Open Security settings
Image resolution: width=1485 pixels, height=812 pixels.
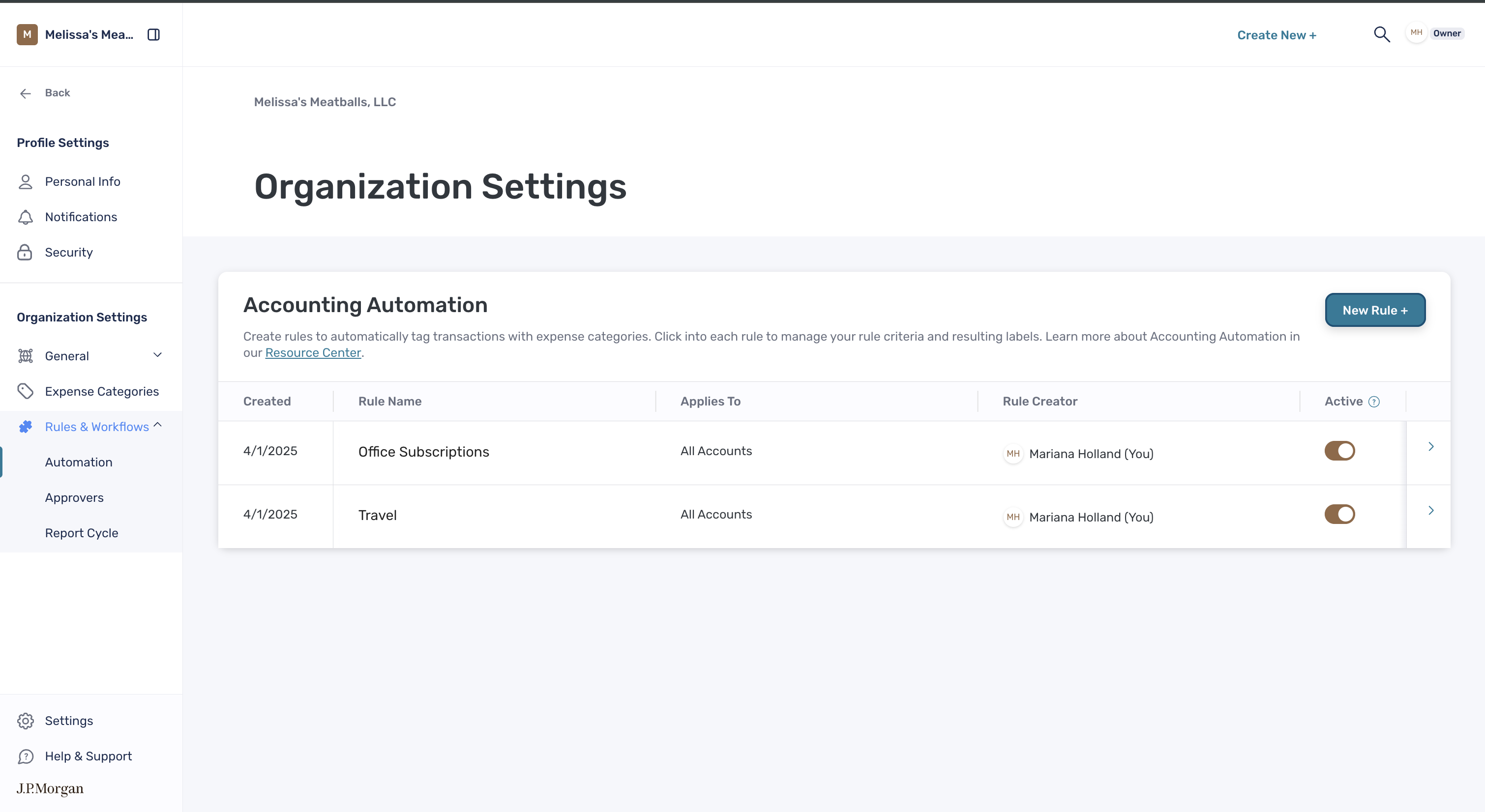[69, 253]
